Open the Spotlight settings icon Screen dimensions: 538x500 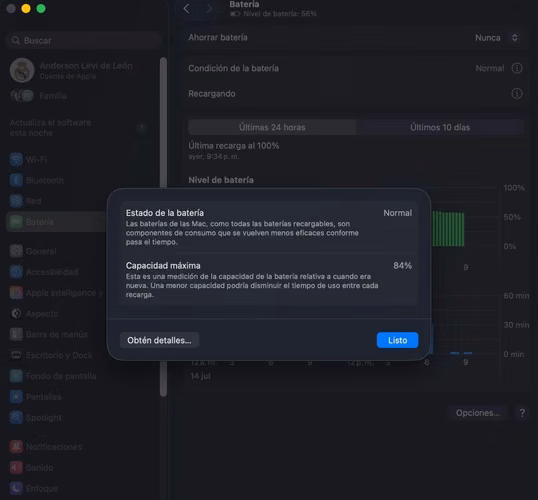click(16, 418)
